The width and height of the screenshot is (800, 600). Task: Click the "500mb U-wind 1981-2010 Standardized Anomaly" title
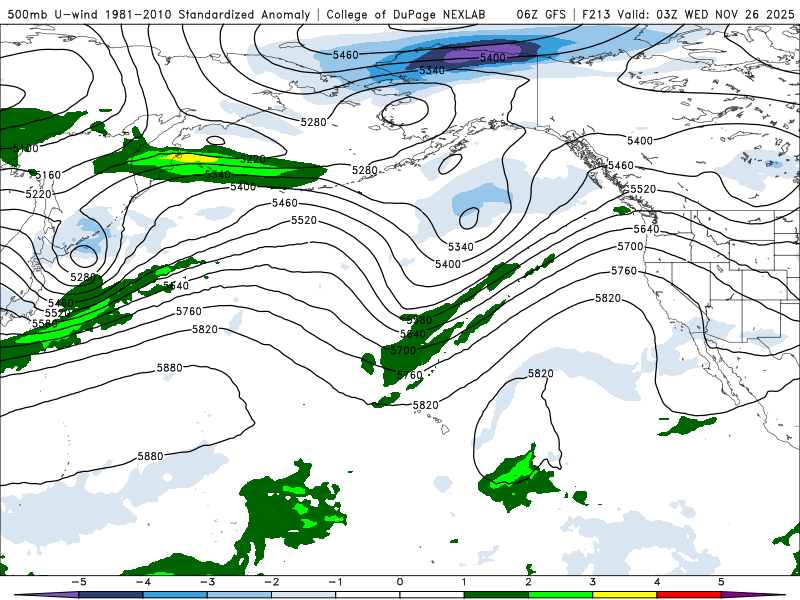tap(159, 14)
